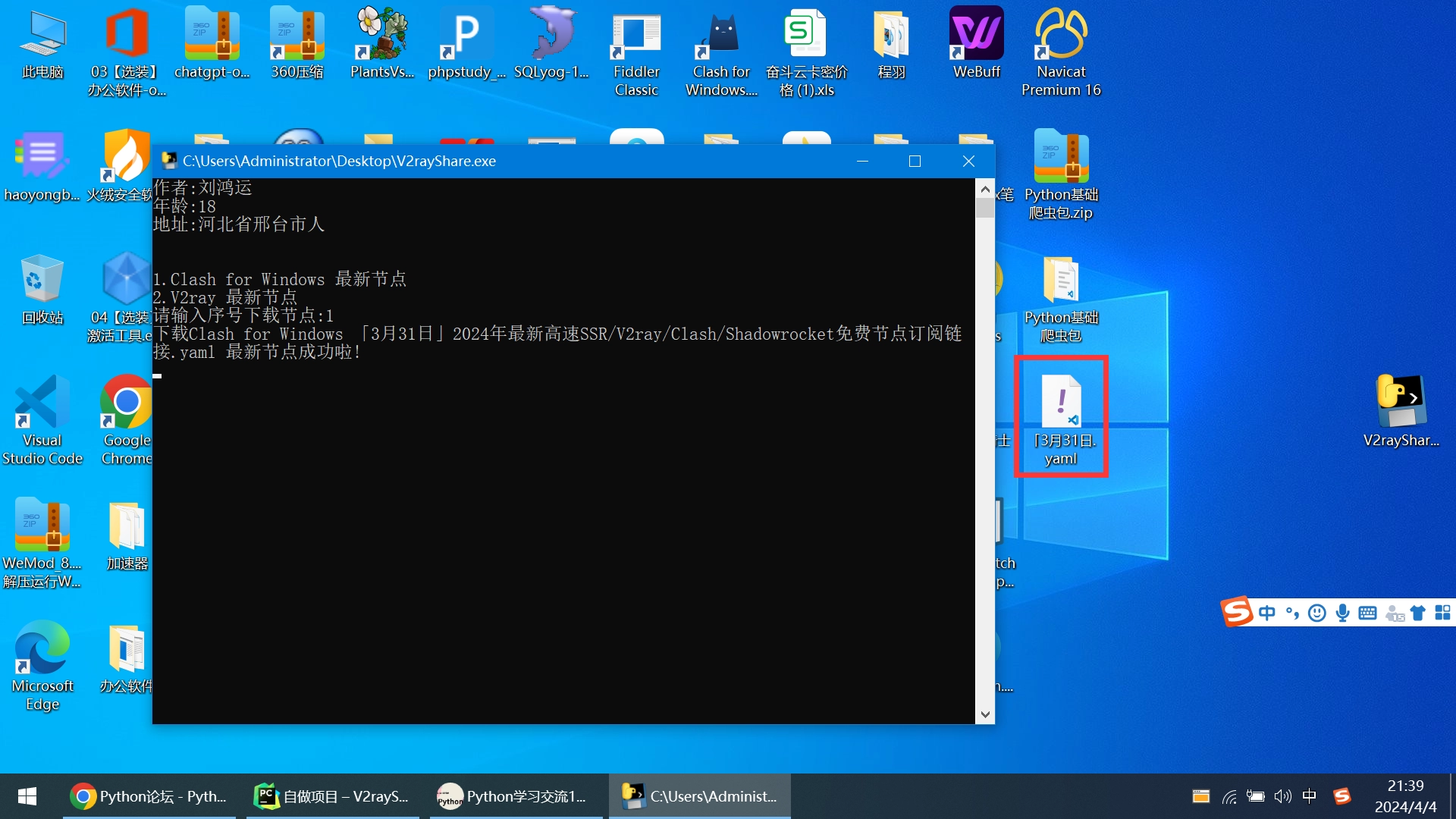The width and height of the screenshot is (1456, 819).
Task: Open the clock showing 21:39 2024/4/4
Action: point(1405,796)
